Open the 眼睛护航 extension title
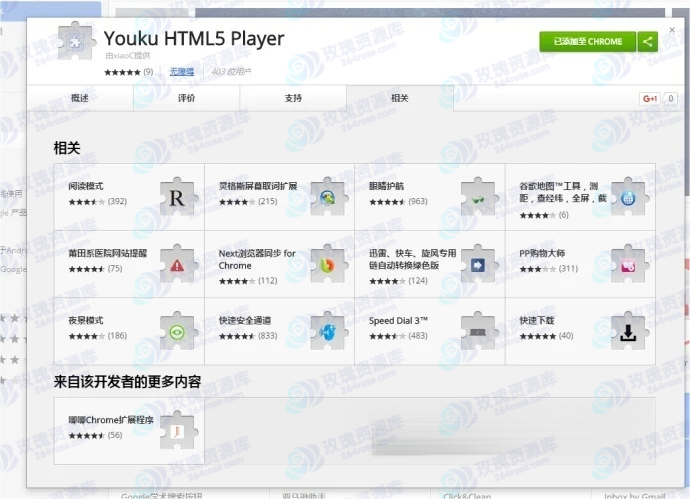Image resolution: width=690 pixels, height=499 pixels. (x=386, y=186)
